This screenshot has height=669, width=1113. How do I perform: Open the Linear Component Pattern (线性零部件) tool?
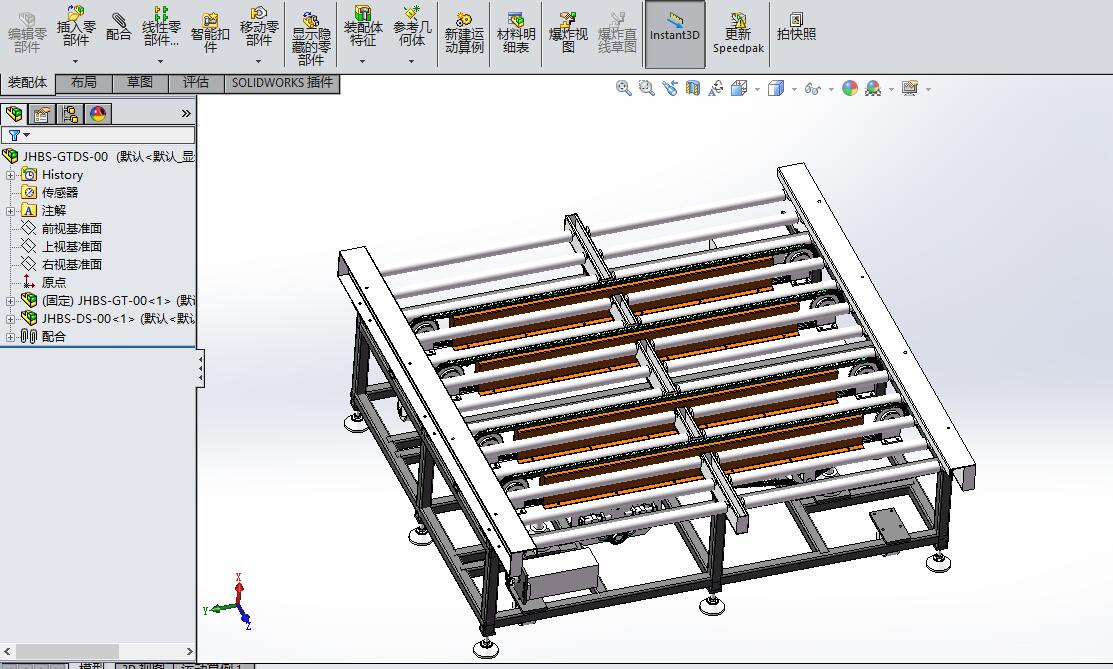161,27
